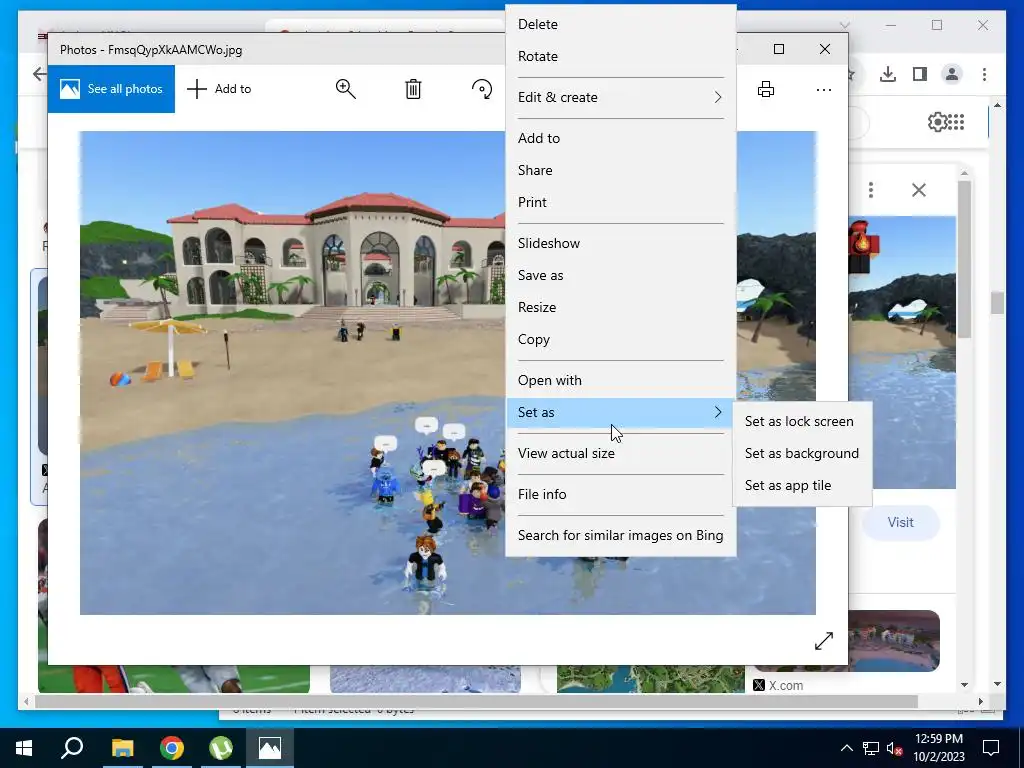Click the network tray icon
This screenshot has width=1024, height=768.
click(871, 748)
